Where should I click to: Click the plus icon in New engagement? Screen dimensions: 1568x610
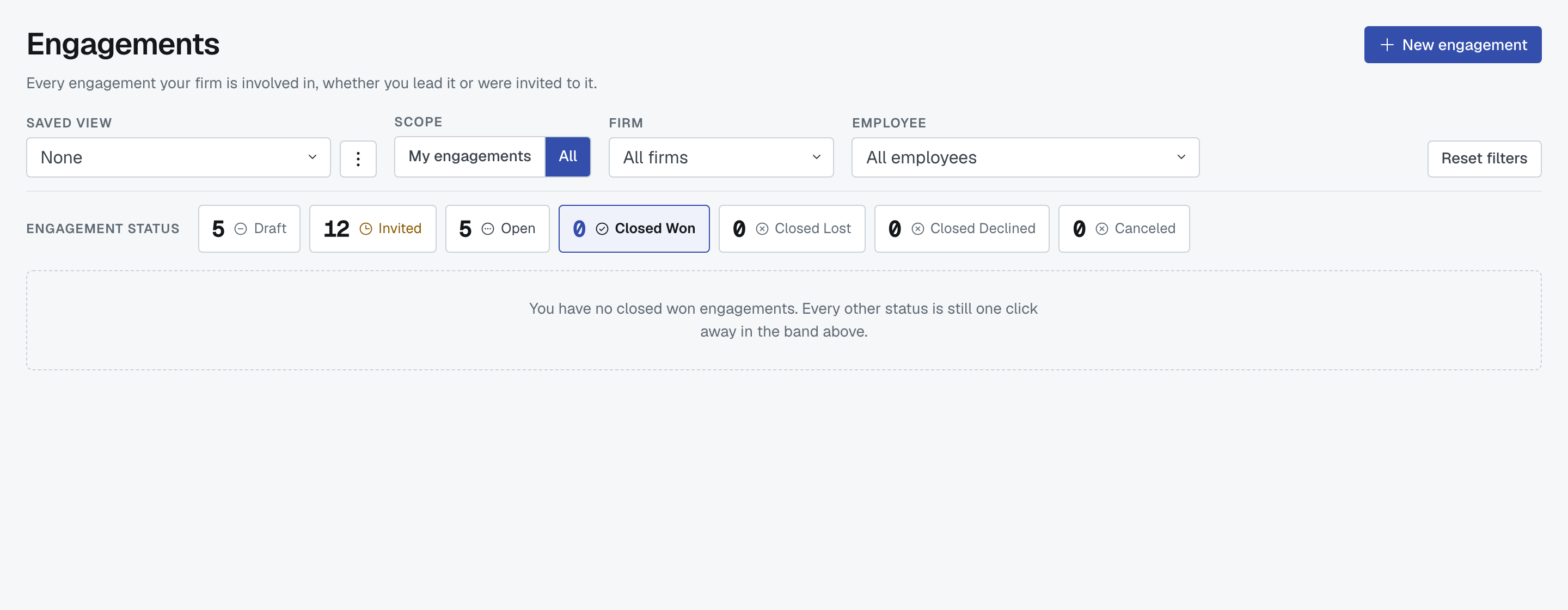coord(1387,45)
